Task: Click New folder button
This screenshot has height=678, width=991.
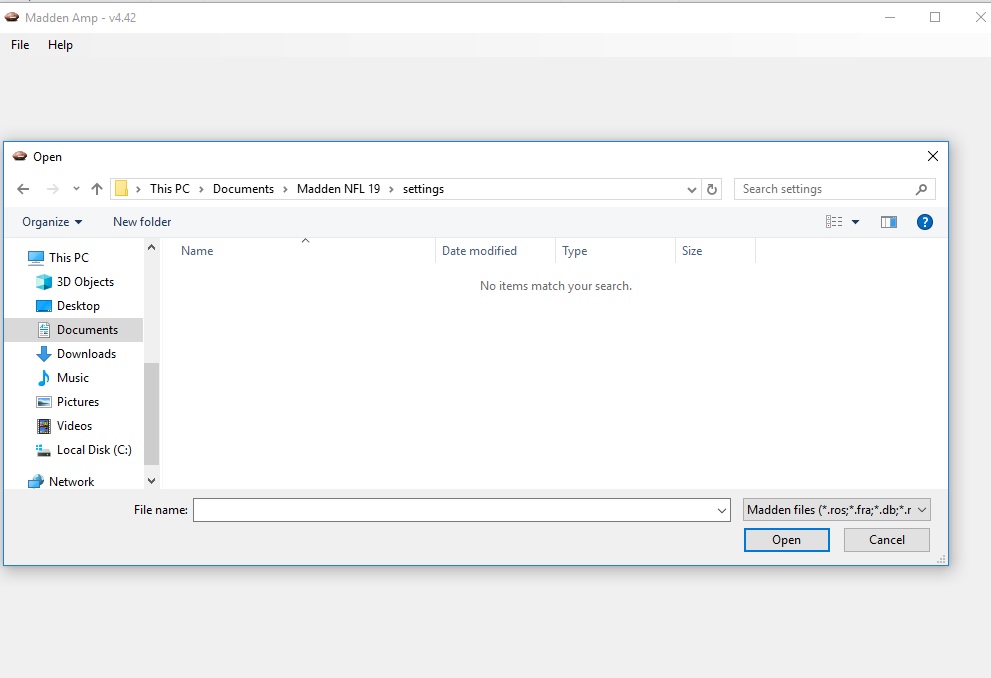Action: 142,222
